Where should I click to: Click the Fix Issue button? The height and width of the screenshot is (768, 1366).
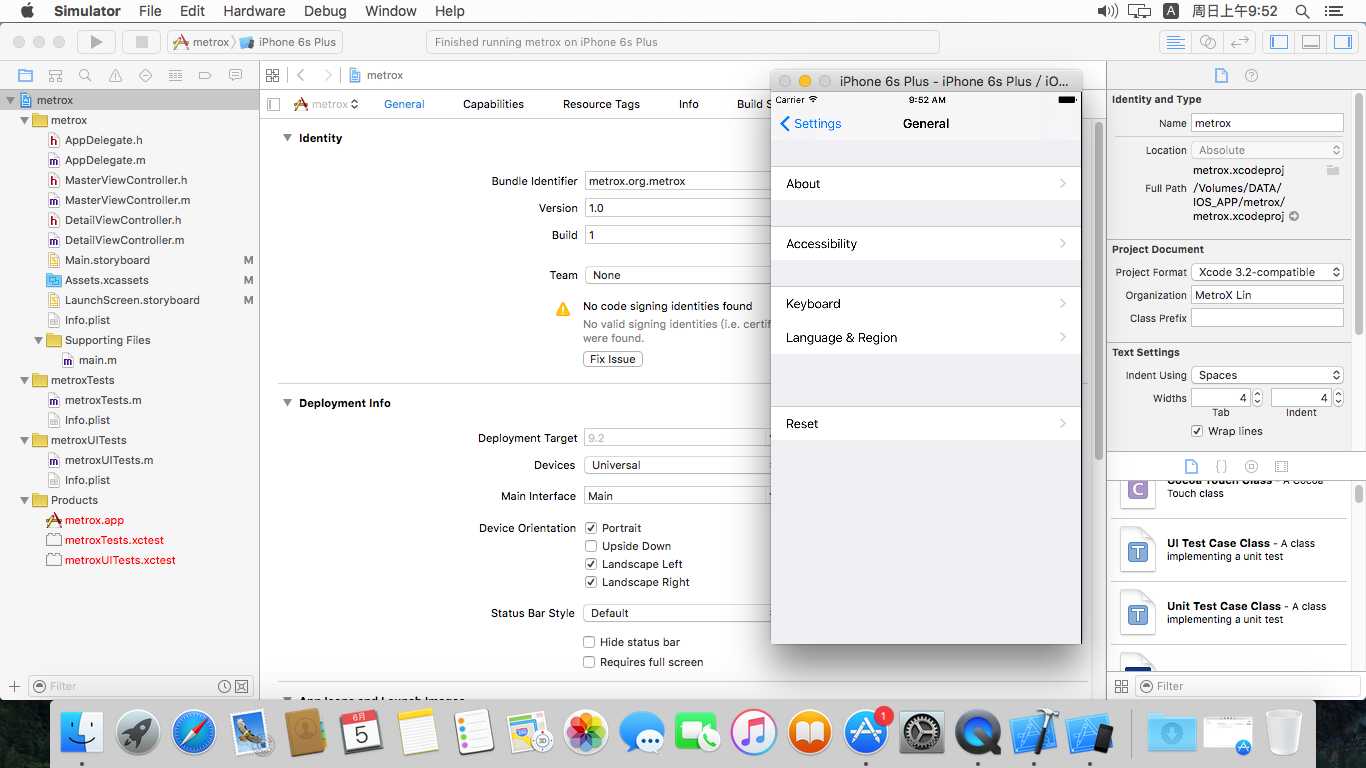pos(613,359)
